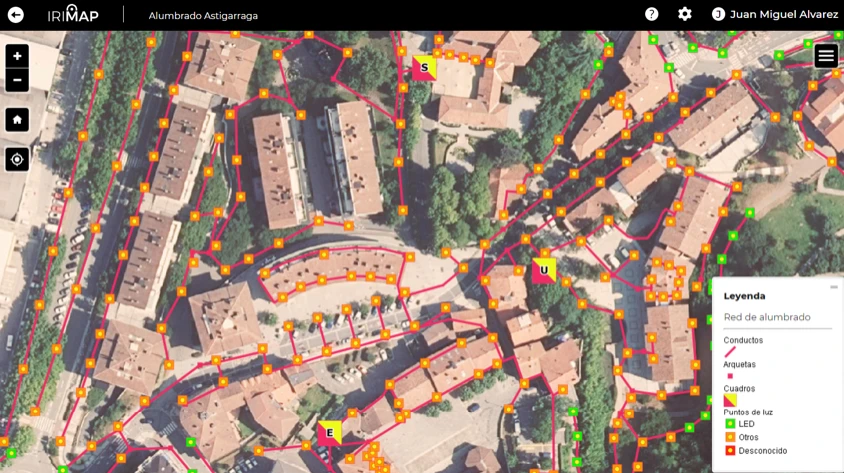Click the Cuadros legend label
The width and height of the screenshot is (844, 473).
coord(739,389)
